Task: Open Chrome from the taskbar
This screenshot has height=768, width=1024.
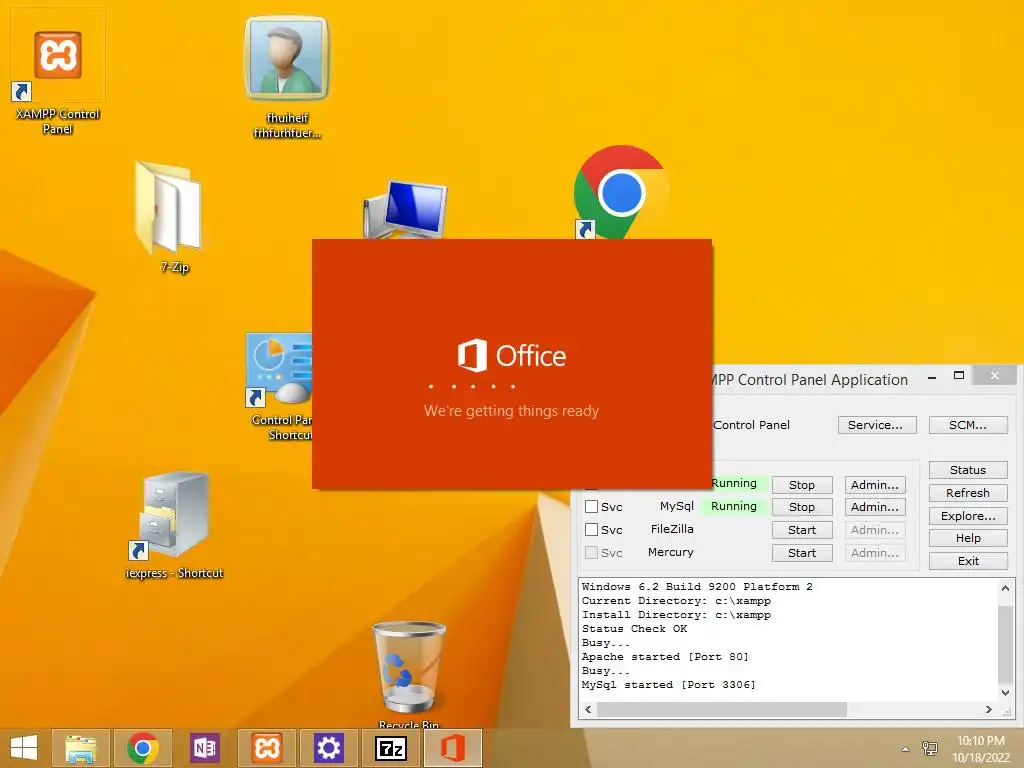Action: 143,748
